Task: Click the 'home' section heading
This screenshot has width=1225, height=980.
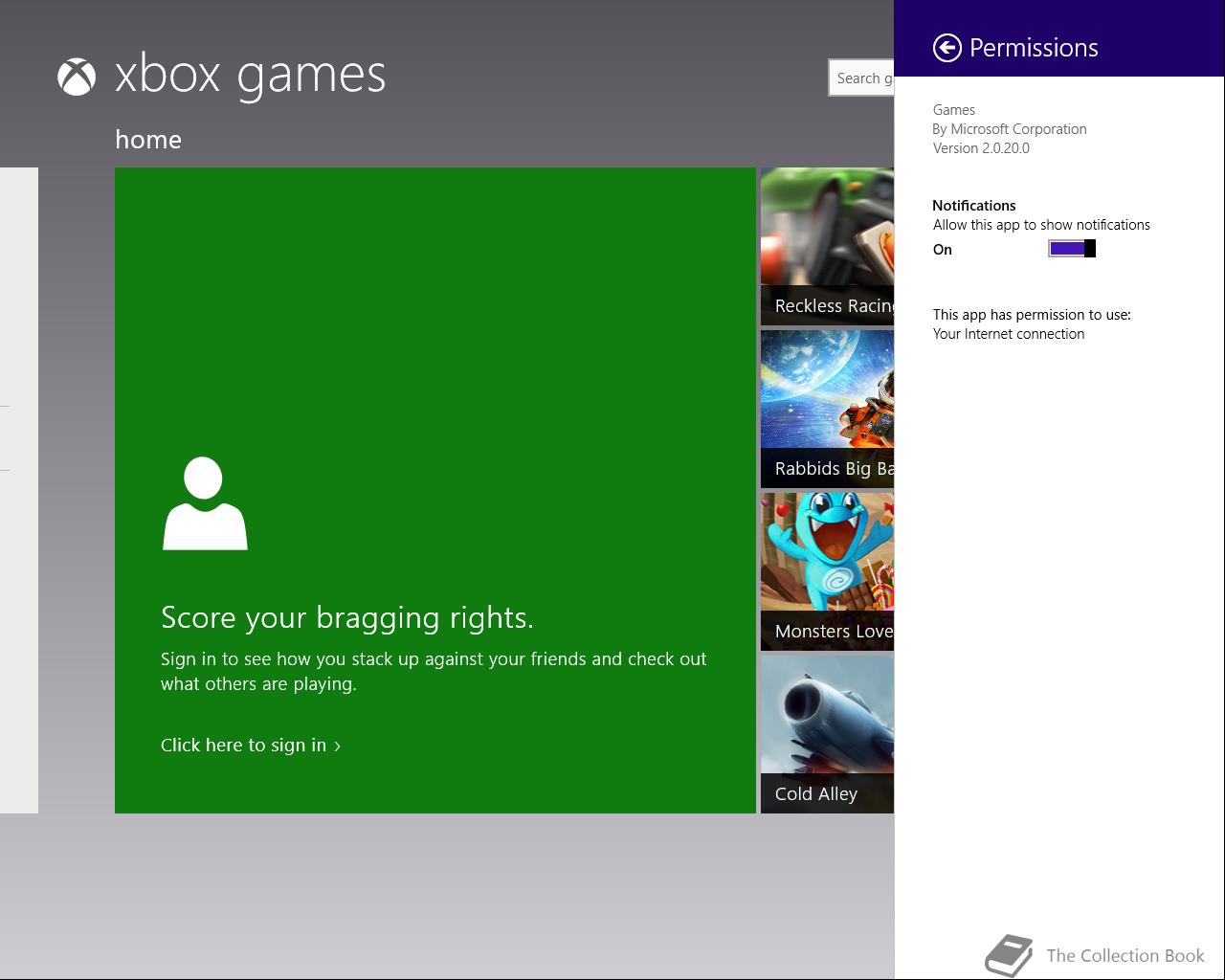Action: tap(148, 140)
